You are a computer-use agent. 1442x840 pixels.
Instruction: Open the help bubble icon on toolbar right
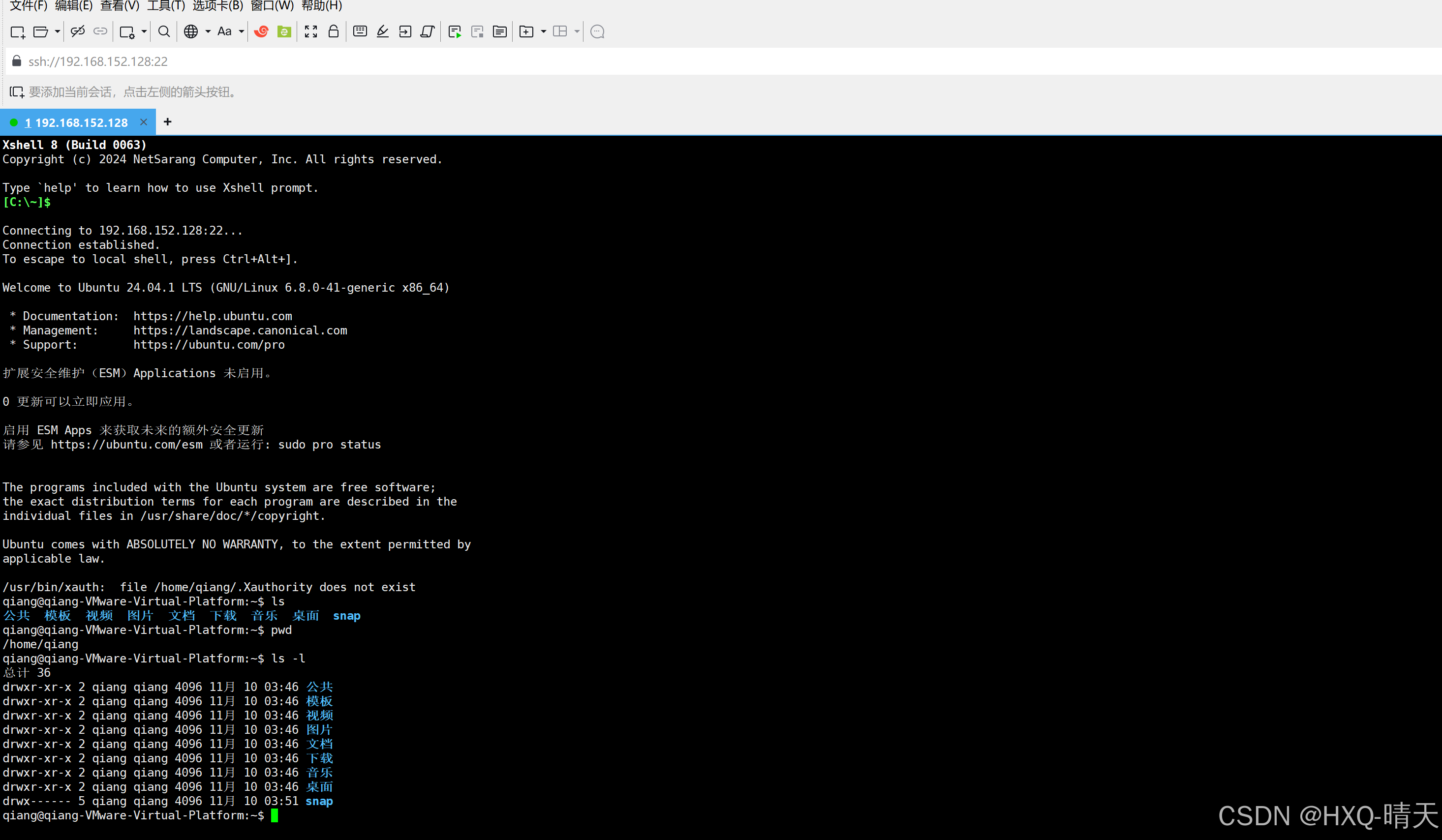click(x=597, y=31)
